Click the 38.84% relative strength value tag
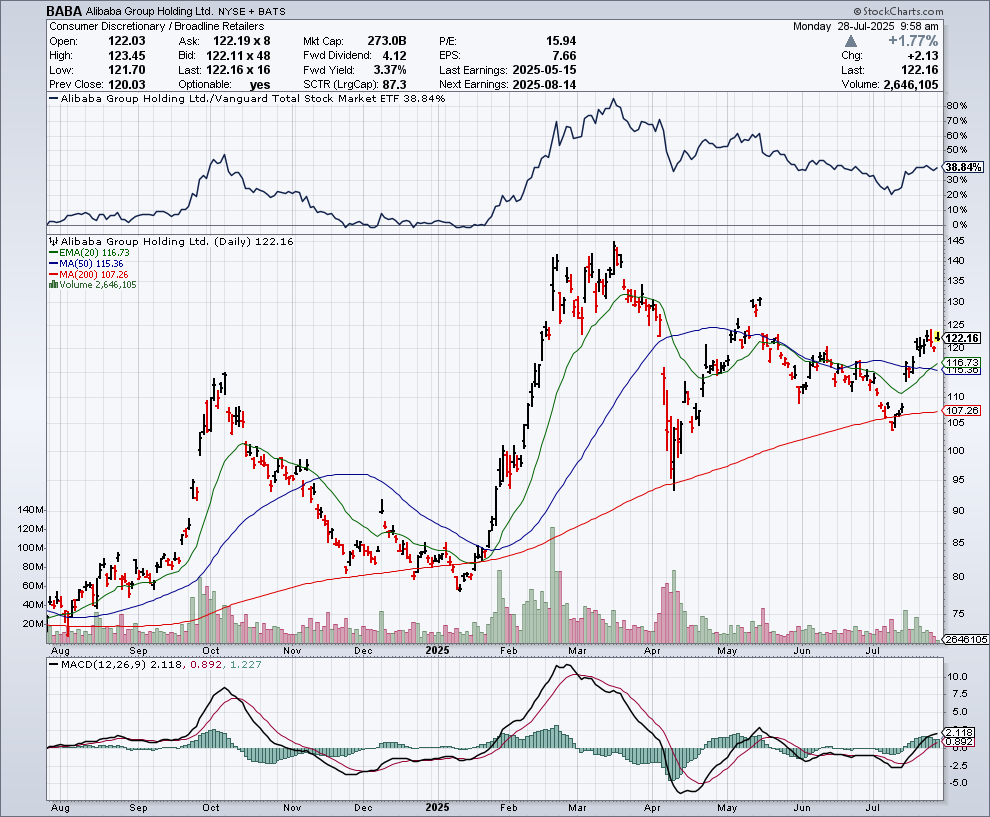Screen dimensions: 990x817 coord(963,167)
